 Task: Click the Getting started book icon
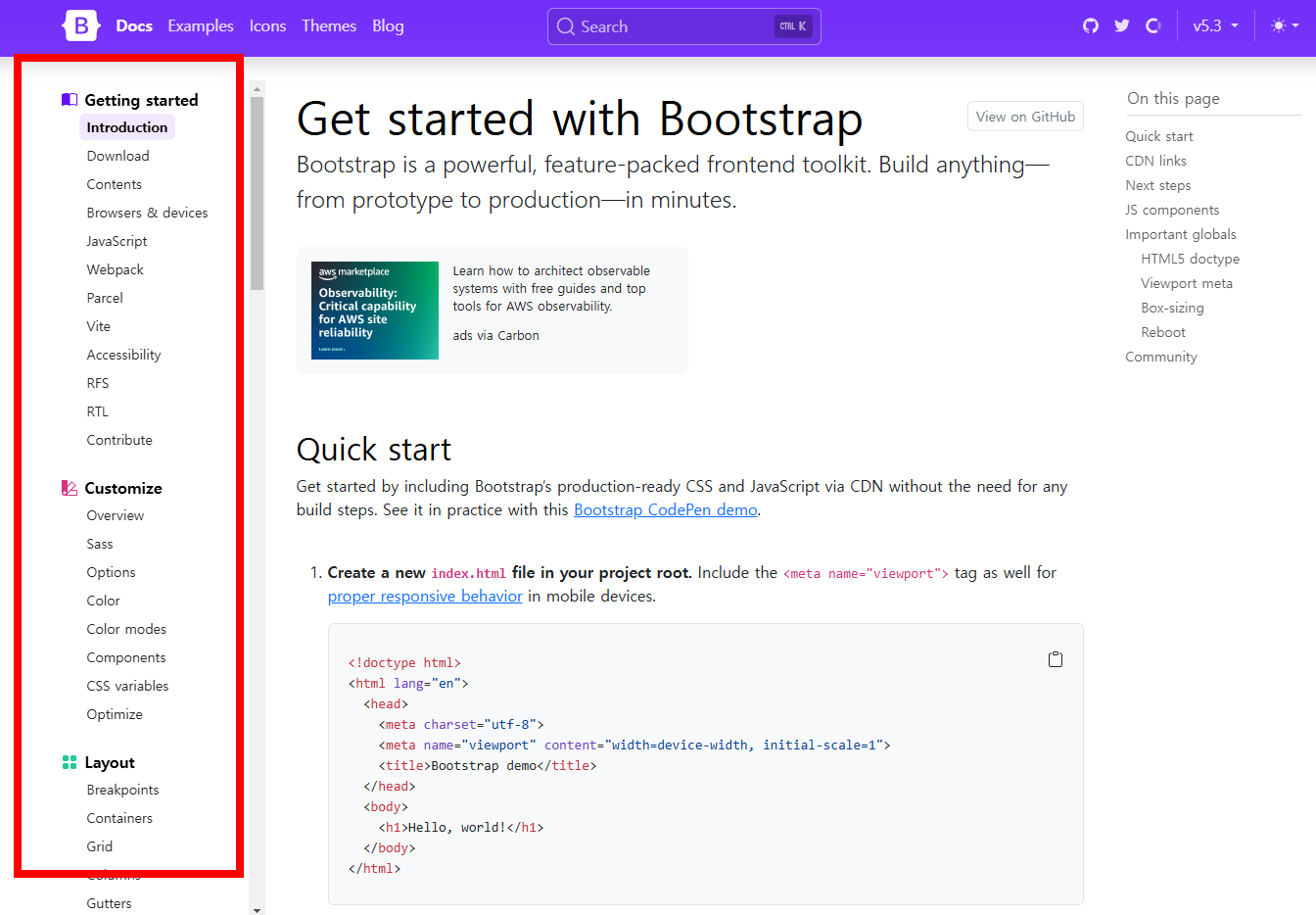[x=70, y=100]
